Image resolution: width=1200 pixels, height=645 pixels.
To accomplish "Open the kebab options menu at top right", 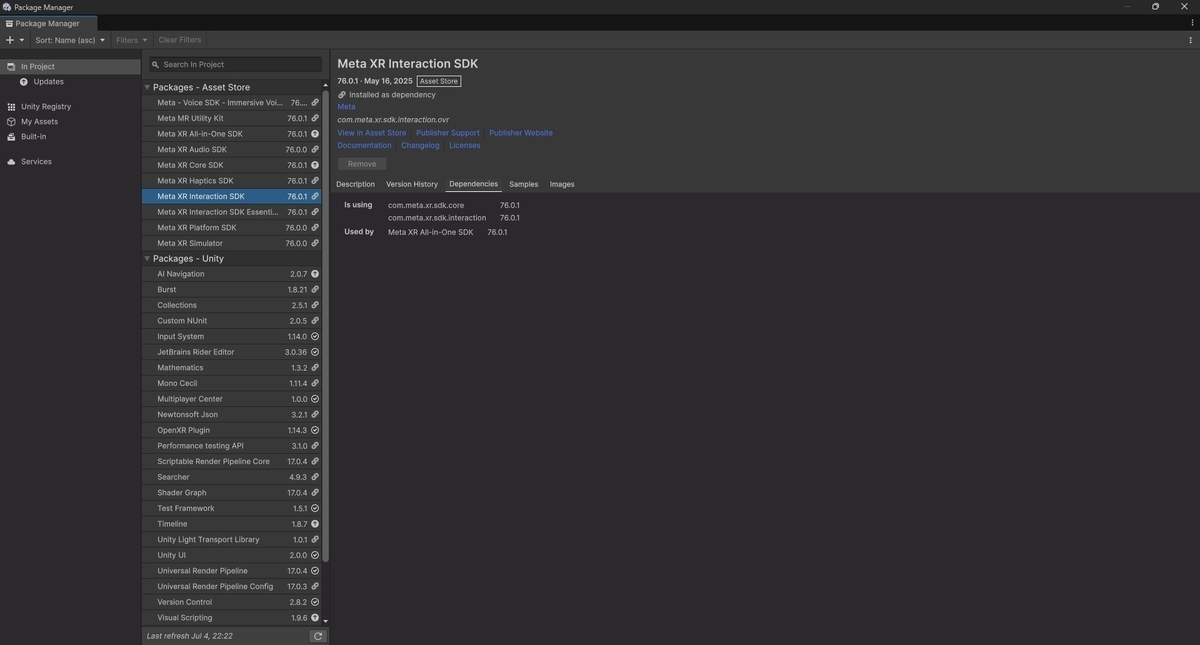I will [1190, 40].
